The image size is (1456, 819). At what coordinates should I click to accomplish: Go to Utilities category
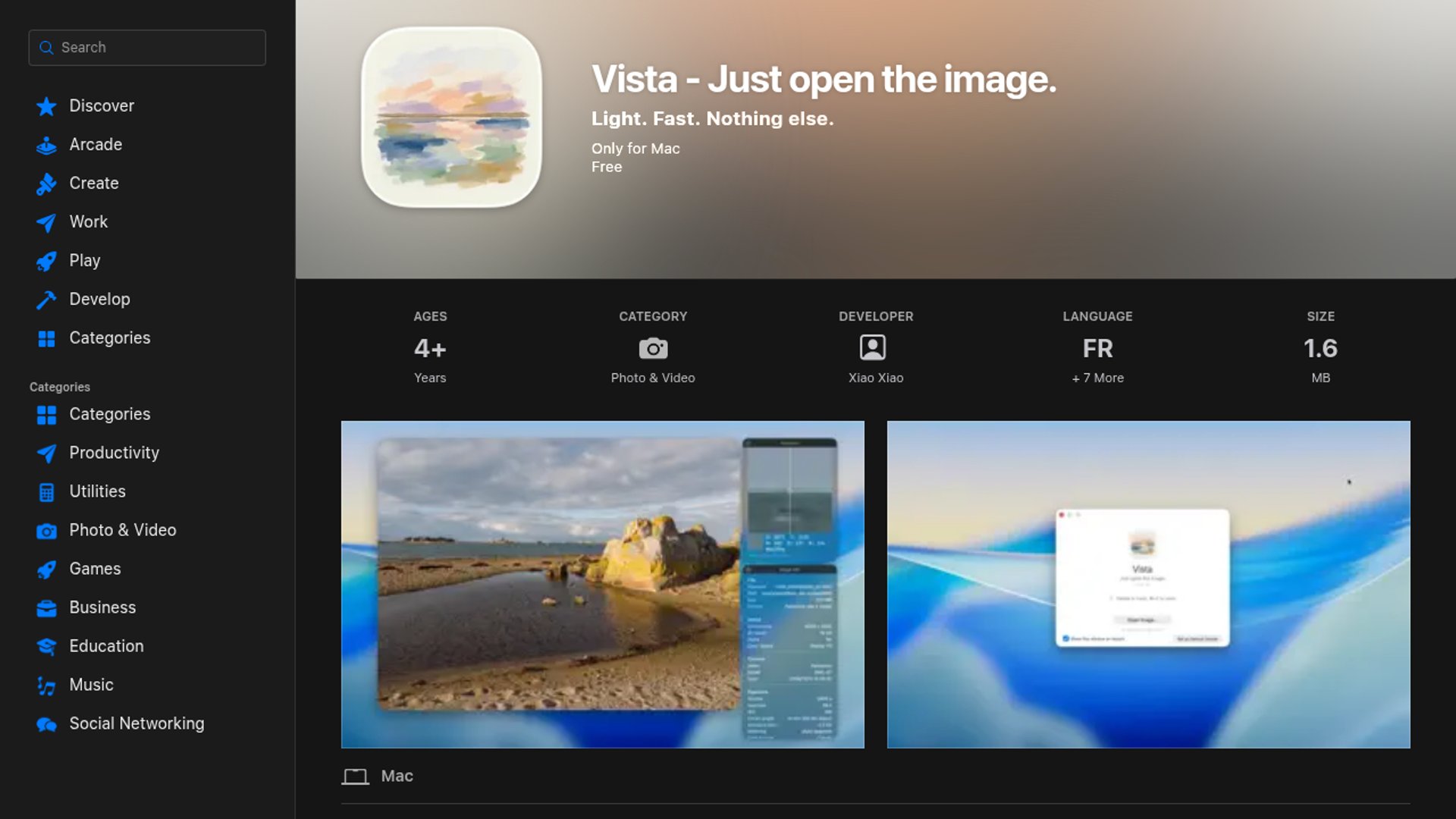(x=97, y=491)
